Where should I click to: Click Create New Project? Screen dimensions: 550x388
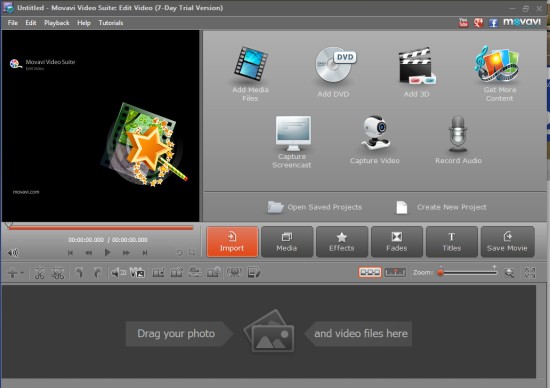pos(441,207)
